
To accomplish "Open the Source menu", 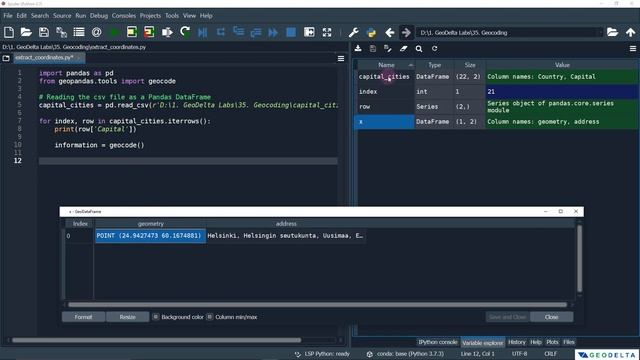I will 62,16.
